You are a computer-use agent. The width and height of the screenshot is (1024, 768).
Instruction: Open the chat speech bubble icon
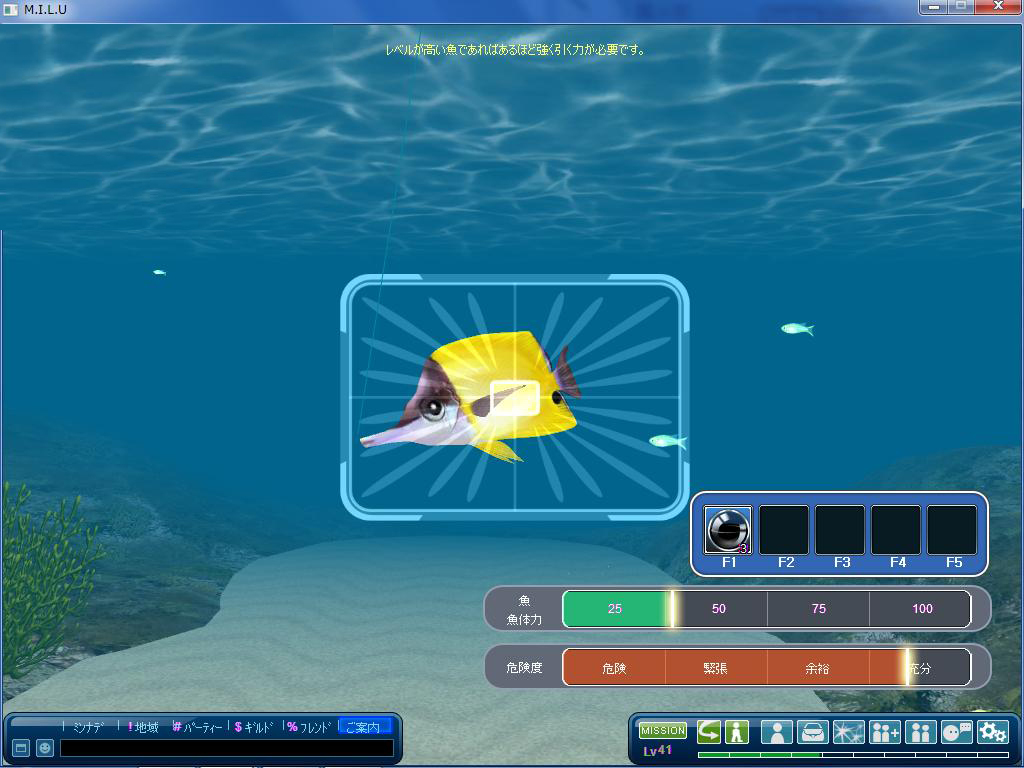pyautogui.click(x=956, y=732)
